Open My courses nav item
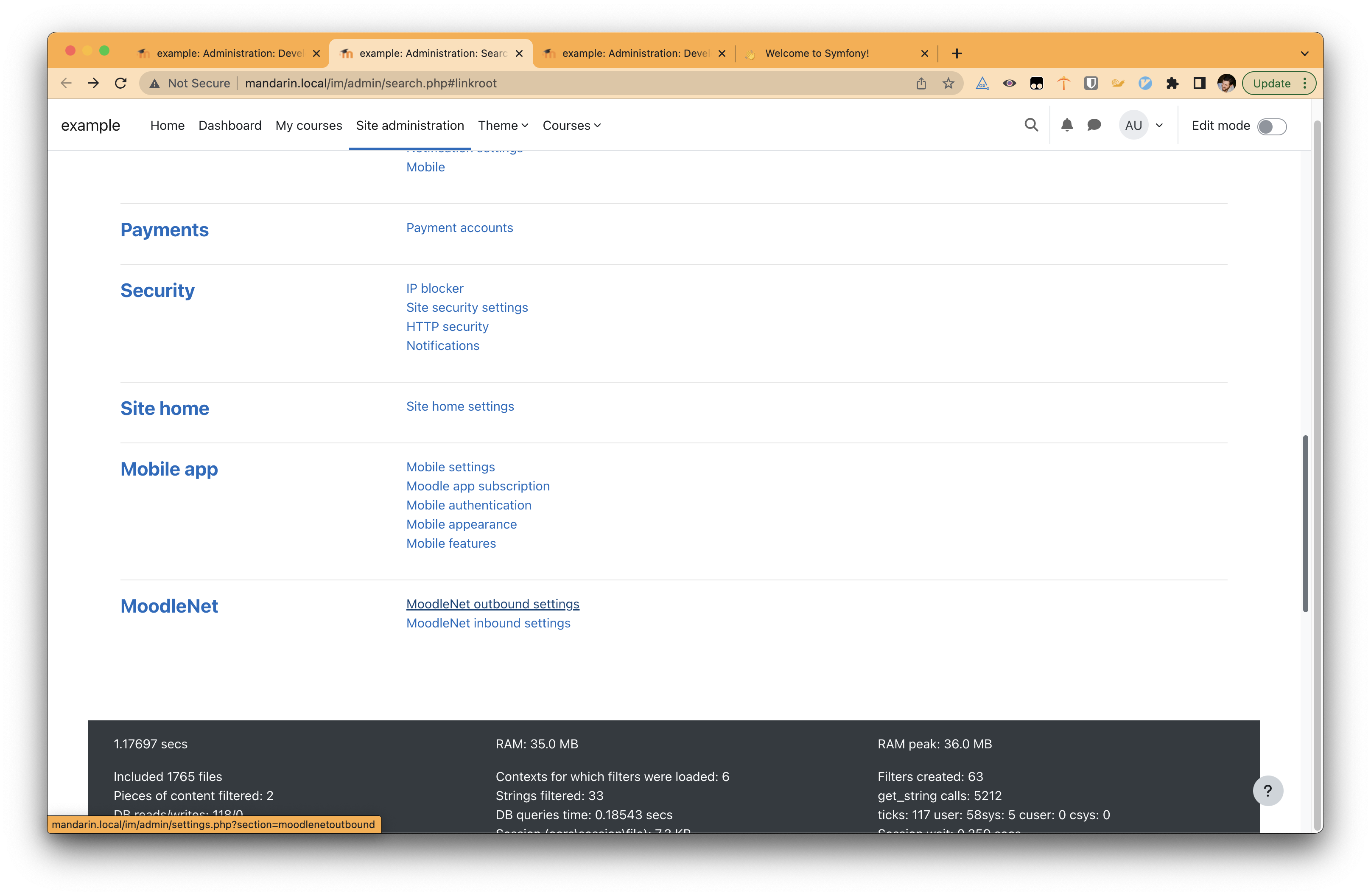Image resolution: width=1371 pixels, height=896 pixels. [x=309, y=125]
